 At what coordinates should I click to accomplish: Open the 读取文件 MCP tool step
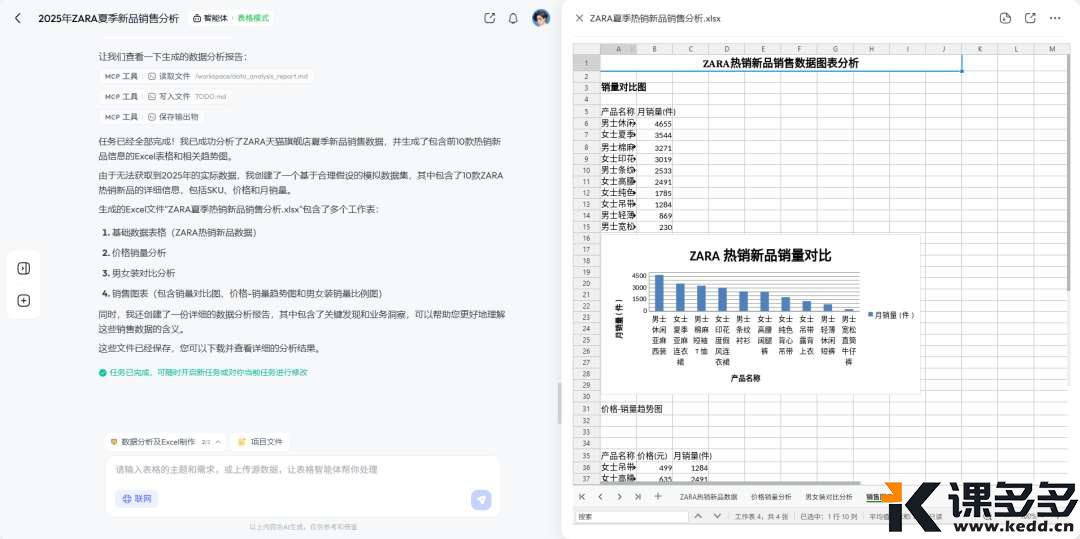point(205,76)
